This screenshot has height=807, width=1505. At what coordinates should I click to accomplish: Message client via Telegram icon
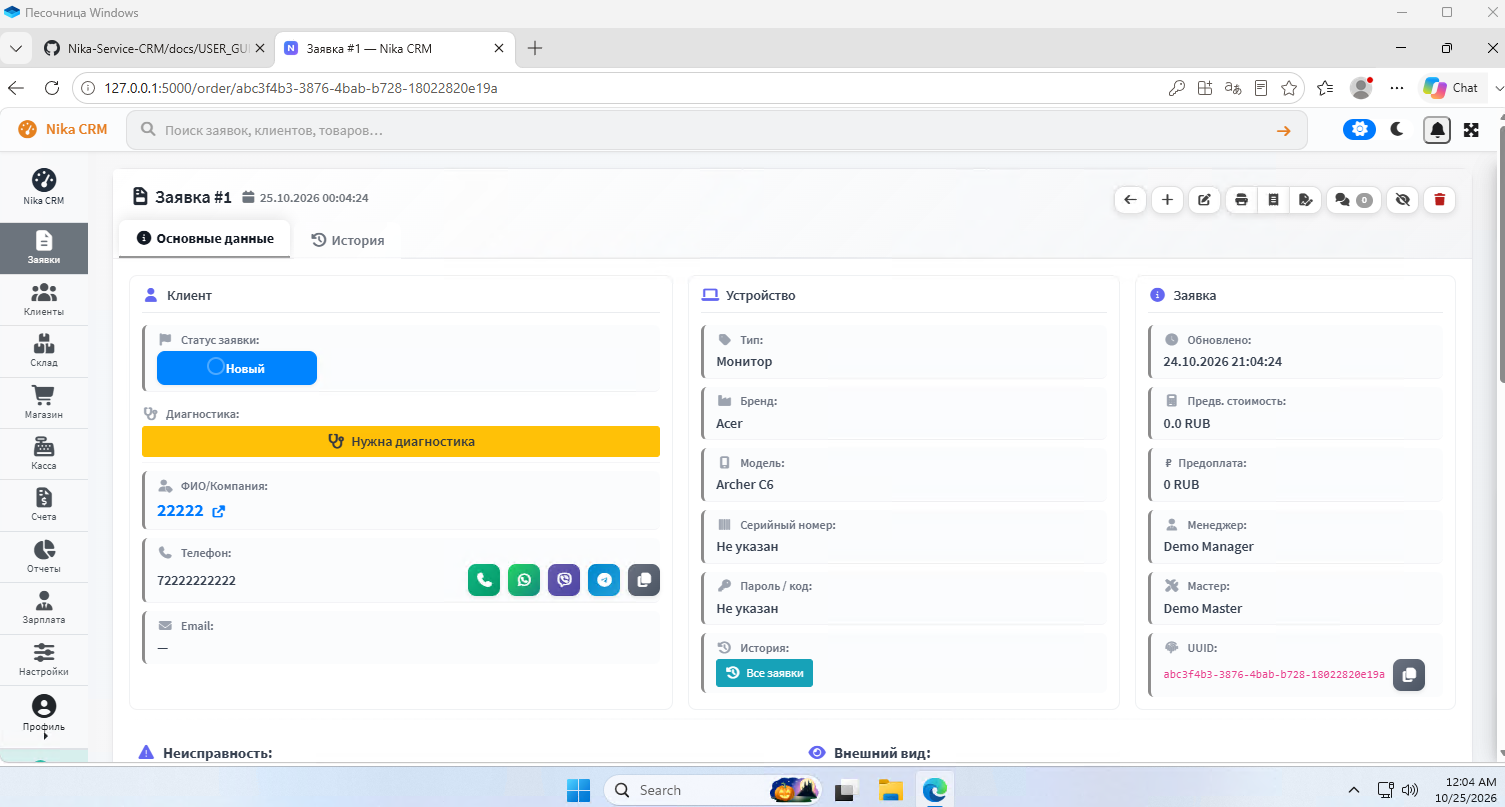(x=604, y=580)
